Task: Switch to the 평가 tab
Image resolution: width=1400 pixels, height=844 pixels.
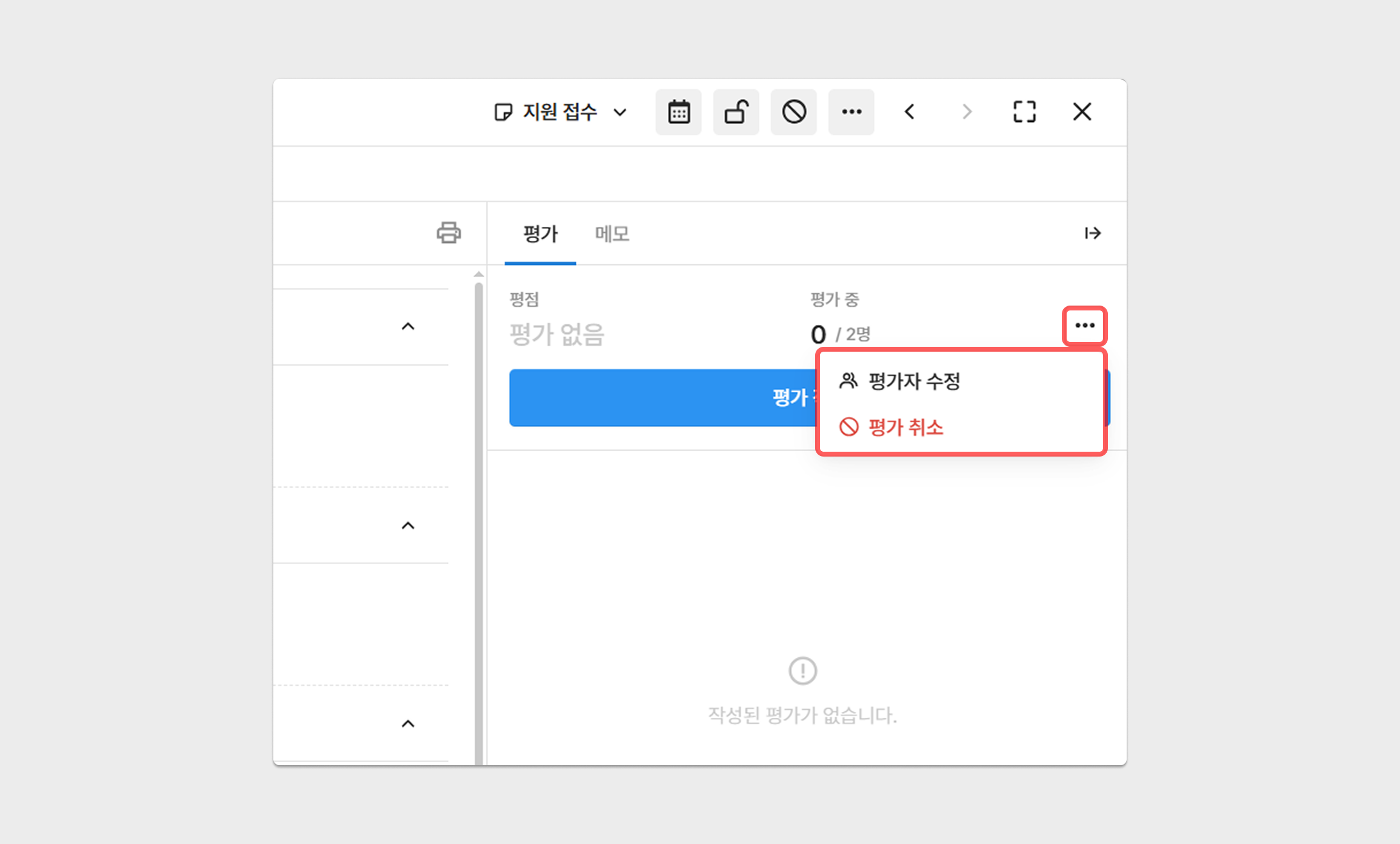Action: click(540, 234)
